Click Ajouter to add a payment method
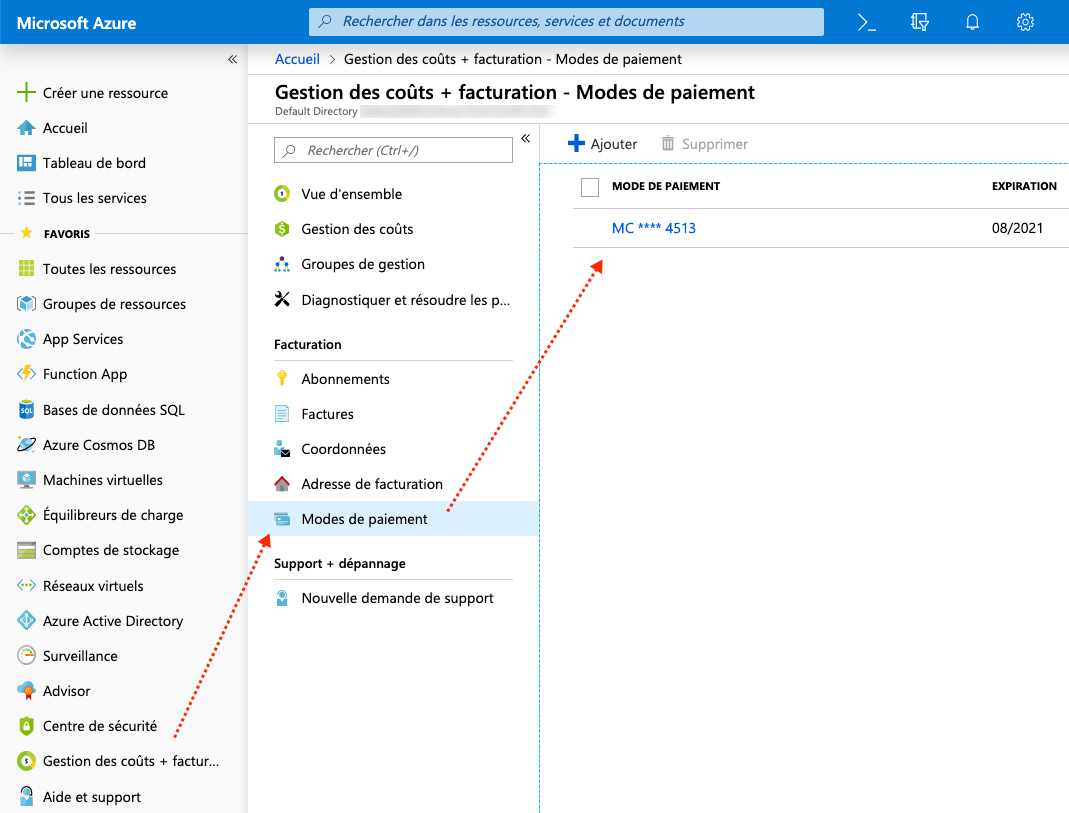 pyautogui.click(x=603, y=144)
